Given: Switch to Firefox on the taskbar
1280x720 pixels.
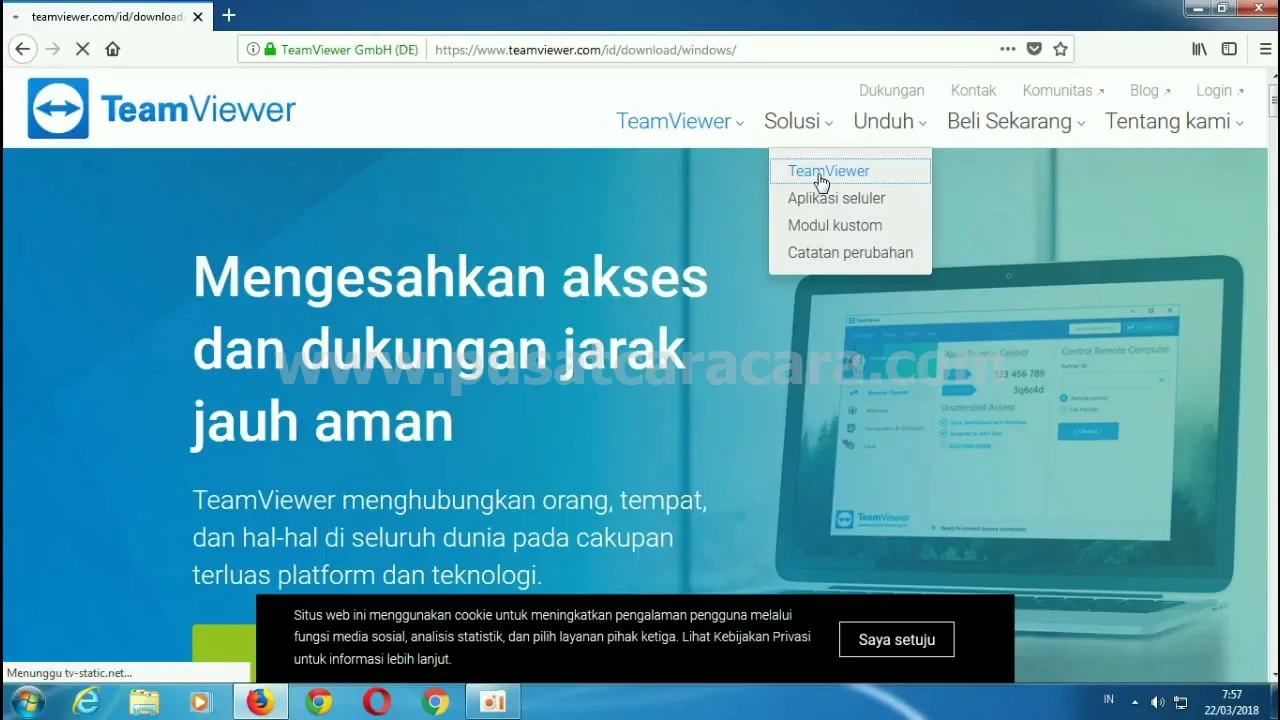Looking at the screenshot, I should tap(260, 702).
